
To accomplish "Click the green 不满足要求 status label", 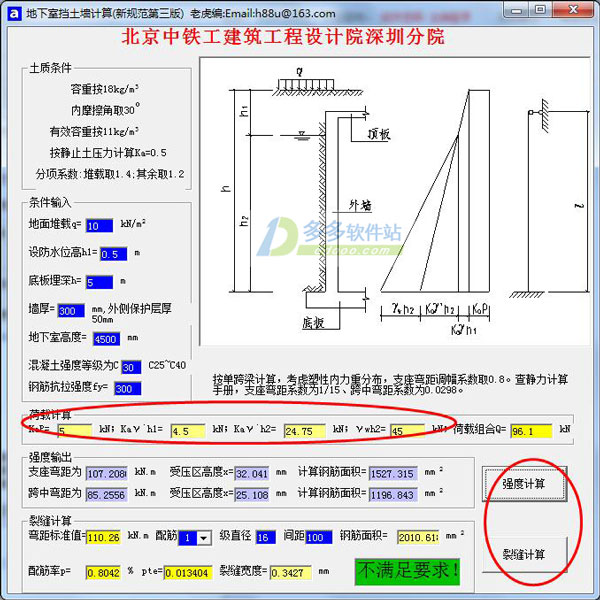I will point(407,571).
